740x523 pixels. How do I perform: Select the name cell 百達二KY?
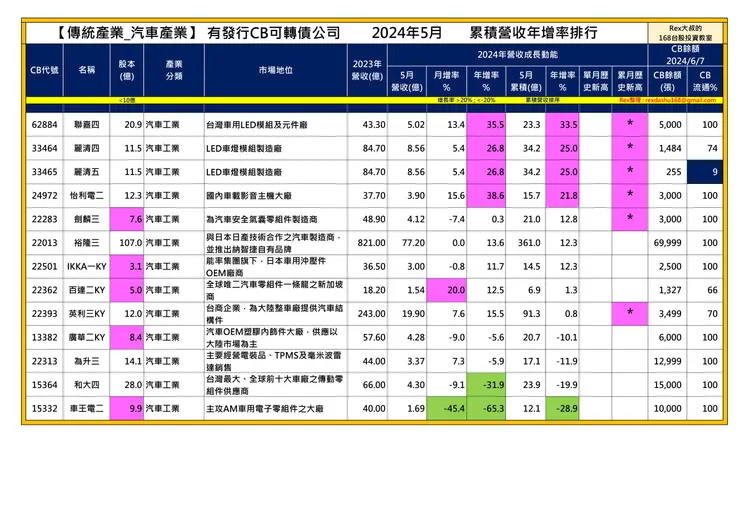86,290
